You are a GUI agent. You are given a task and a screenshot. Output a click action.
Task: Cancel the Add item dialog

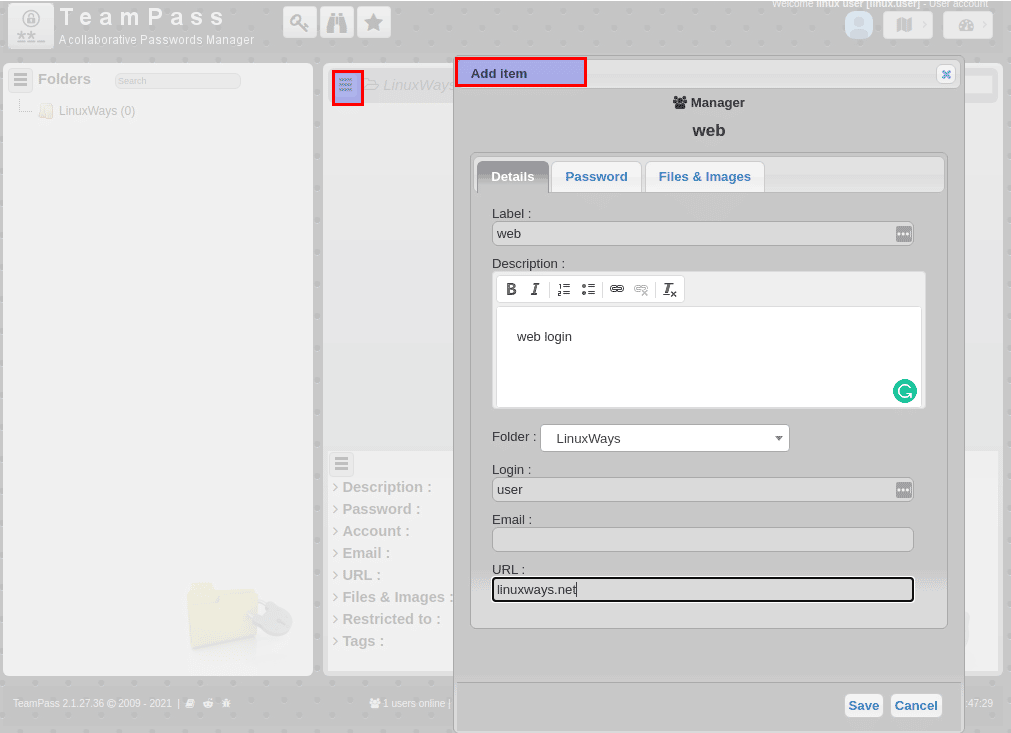(916, 705)
